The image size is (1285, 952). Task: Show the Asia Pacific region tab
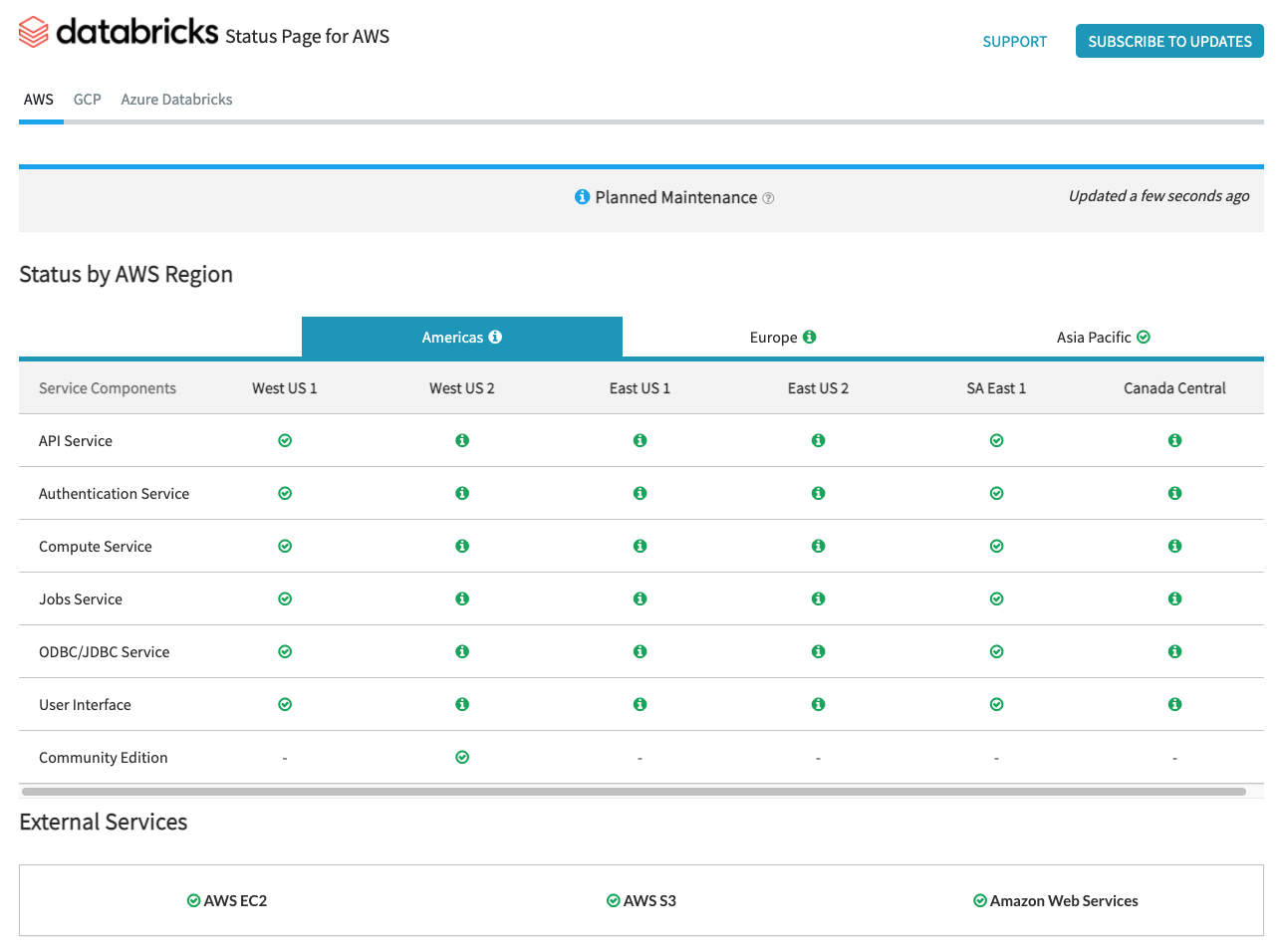point(1103,338)
